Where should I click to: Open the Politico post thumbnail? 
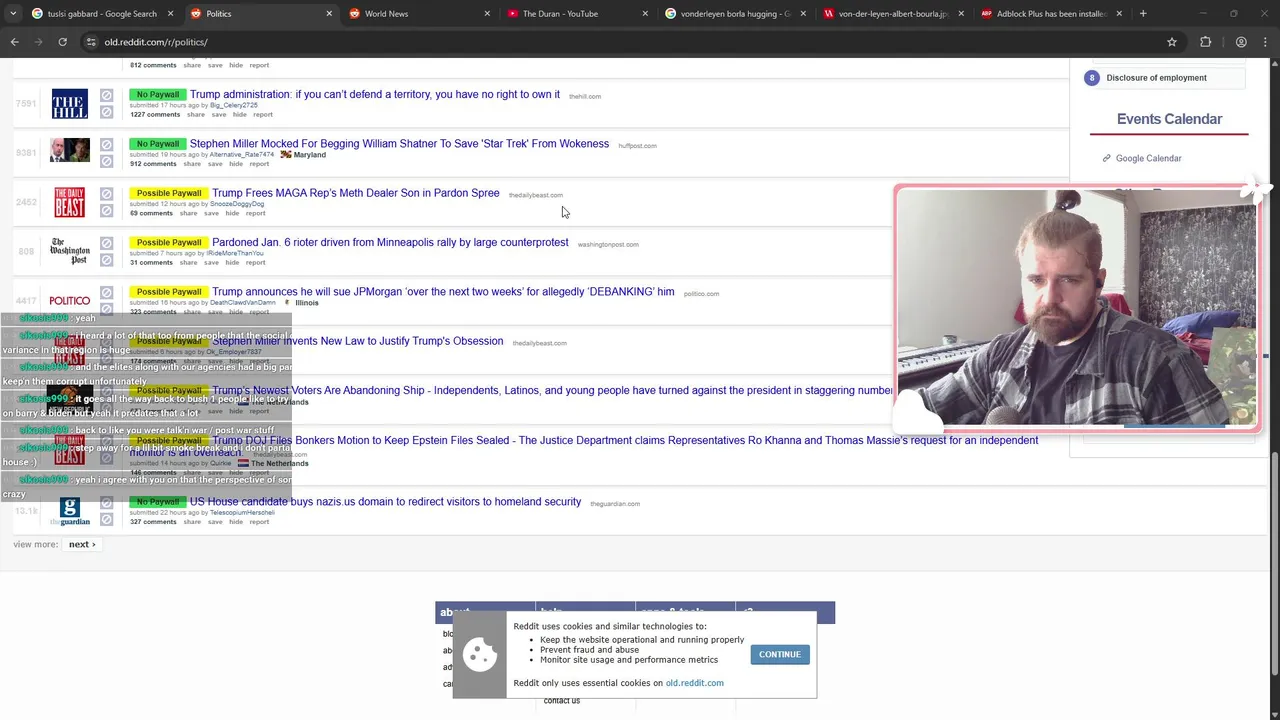click(x=69, y=300)
